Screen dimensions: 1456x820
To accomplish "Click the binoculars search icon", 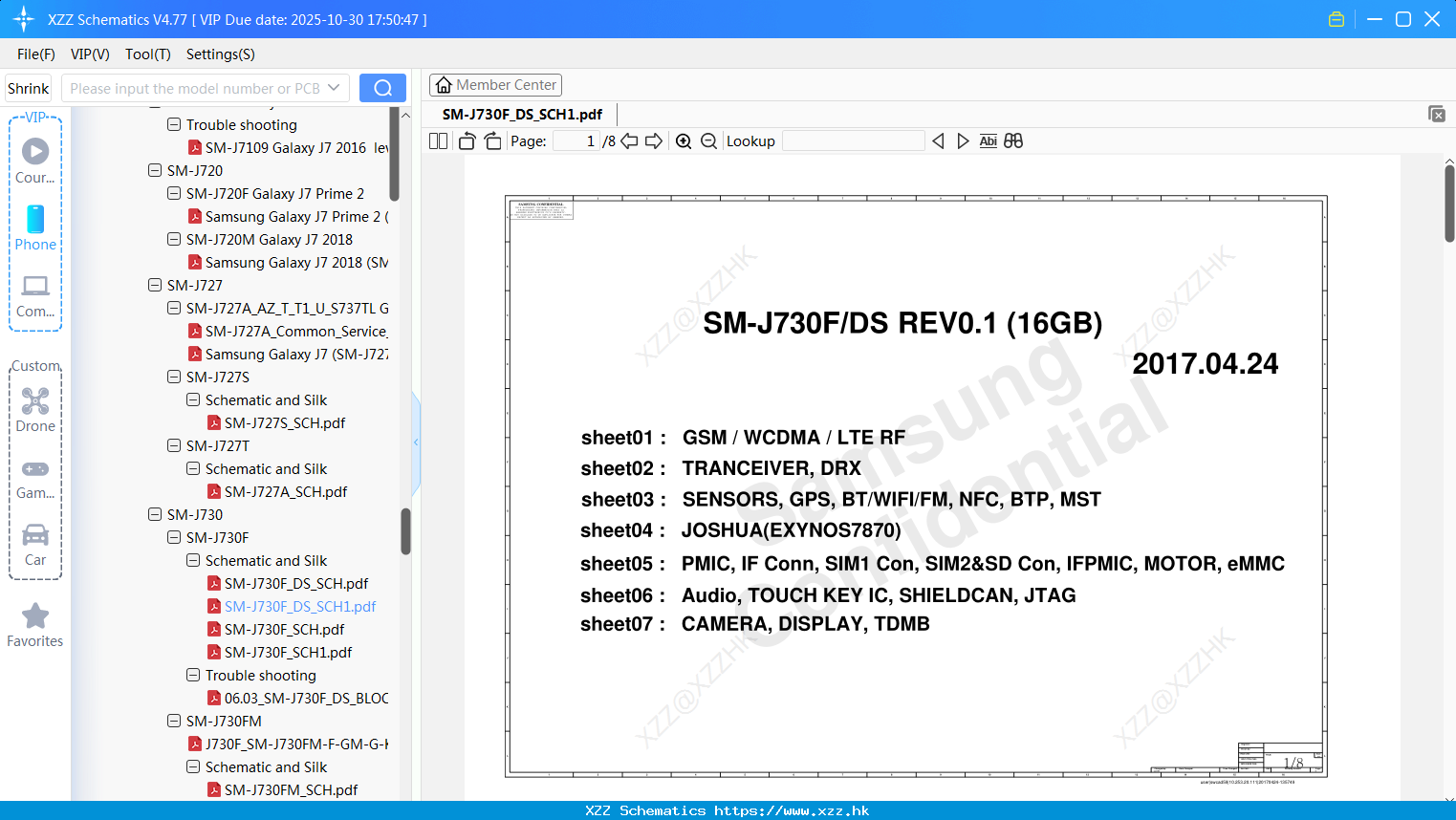I will (x=1013, y=140).
